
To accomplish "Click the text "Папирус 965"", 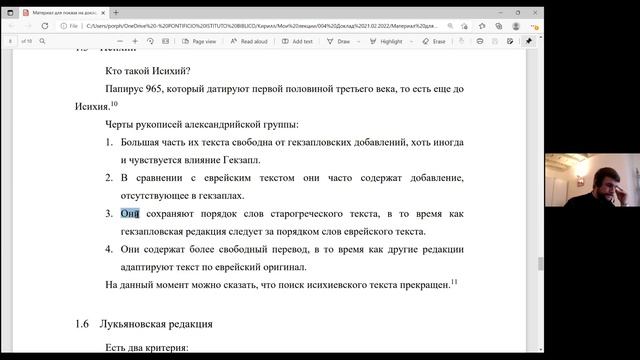I will tap(133, 89).
